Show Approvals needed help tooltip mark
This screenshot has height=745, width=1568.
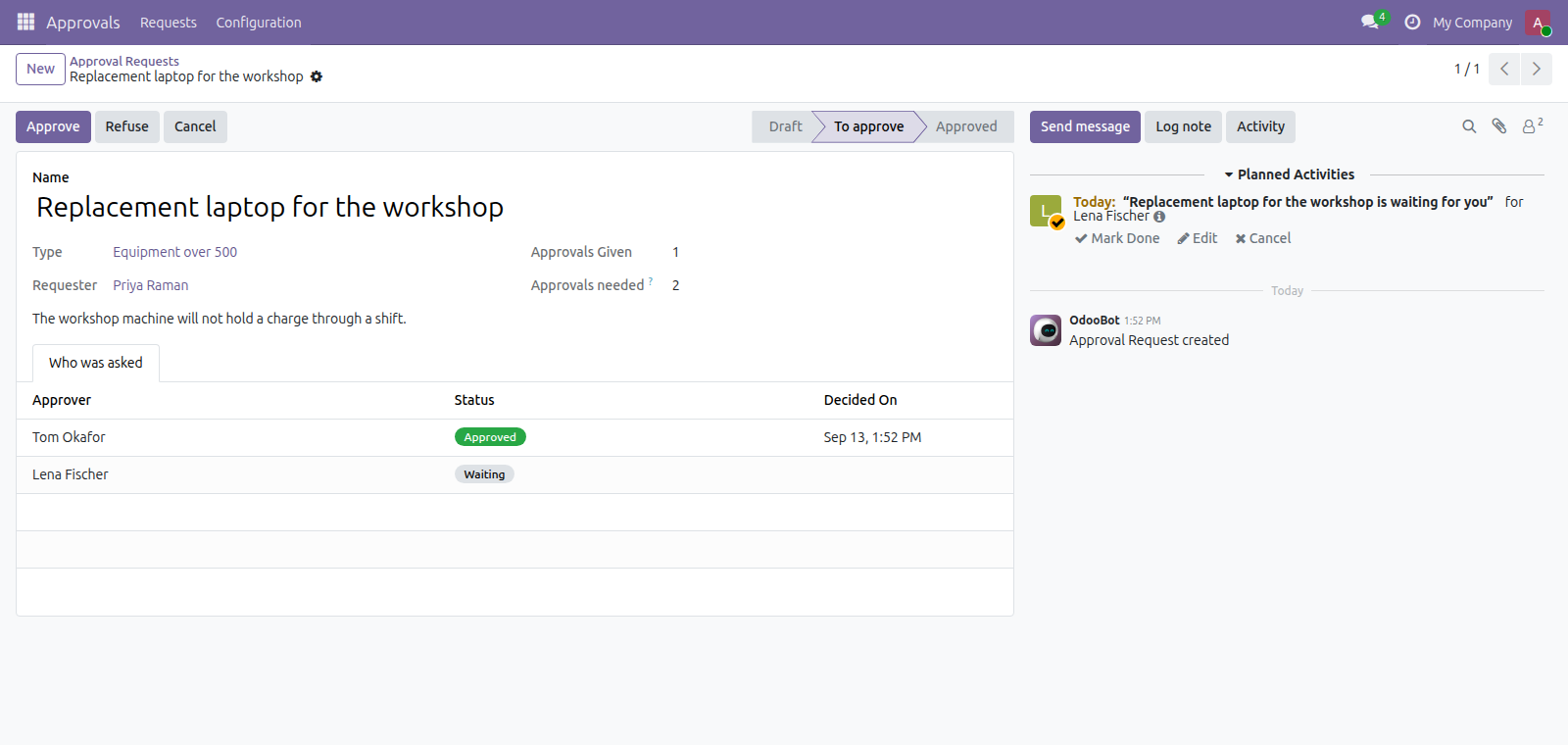click(x=651, y=281)
